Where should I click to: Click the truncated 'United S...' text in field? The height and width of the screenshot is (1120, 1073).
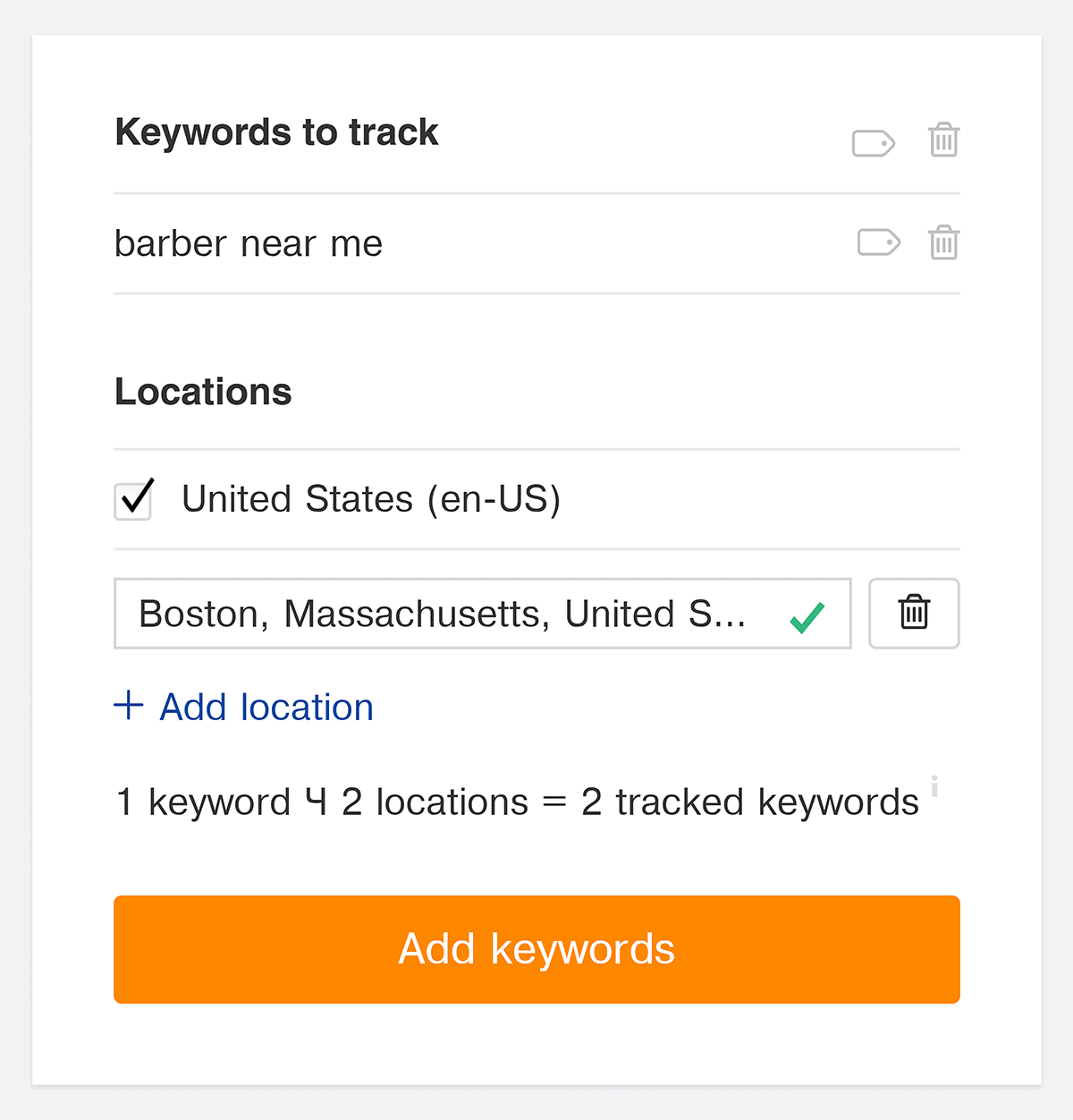click(655, 615)
